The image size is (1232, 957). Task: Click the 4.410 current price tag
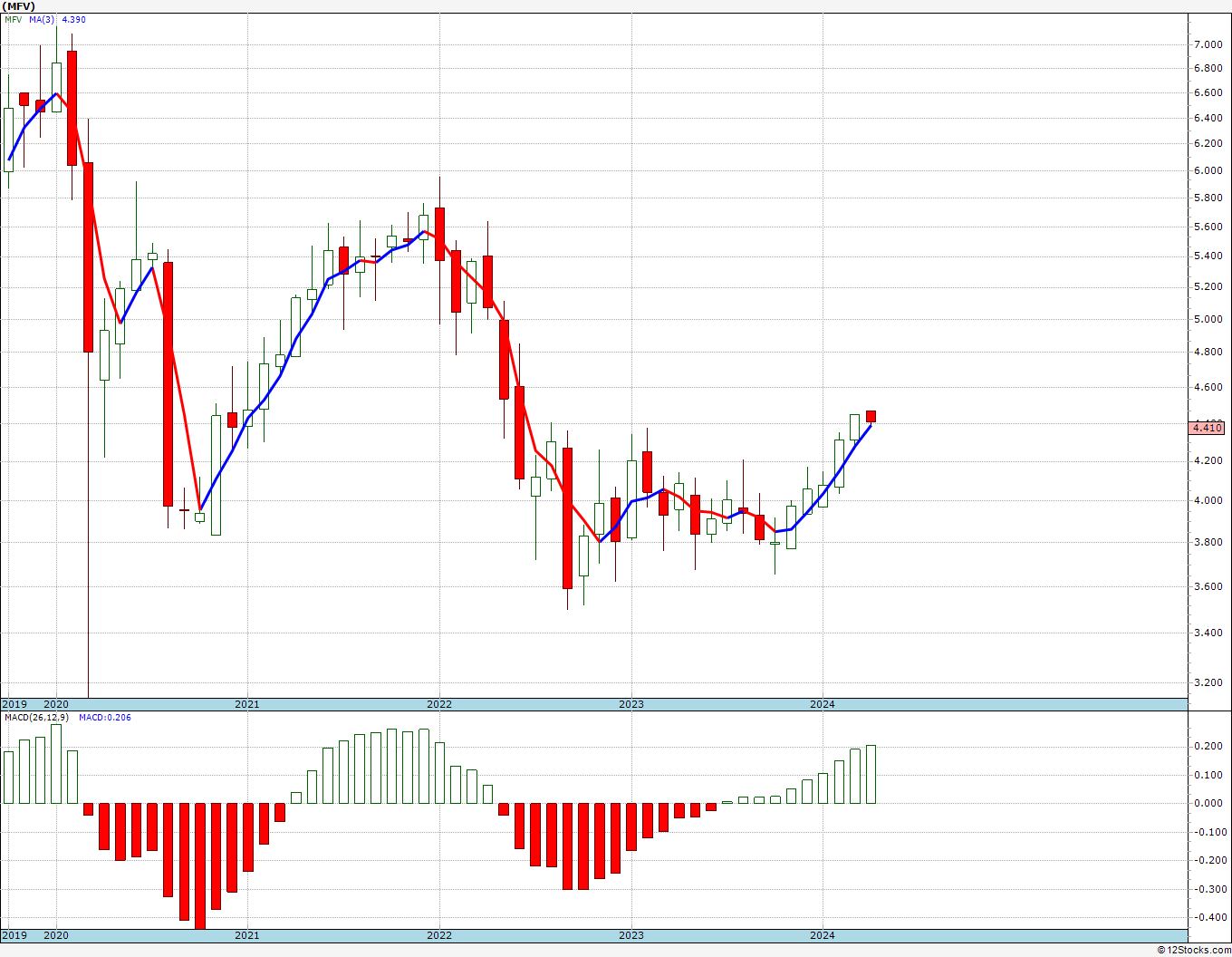point(1208,428)
